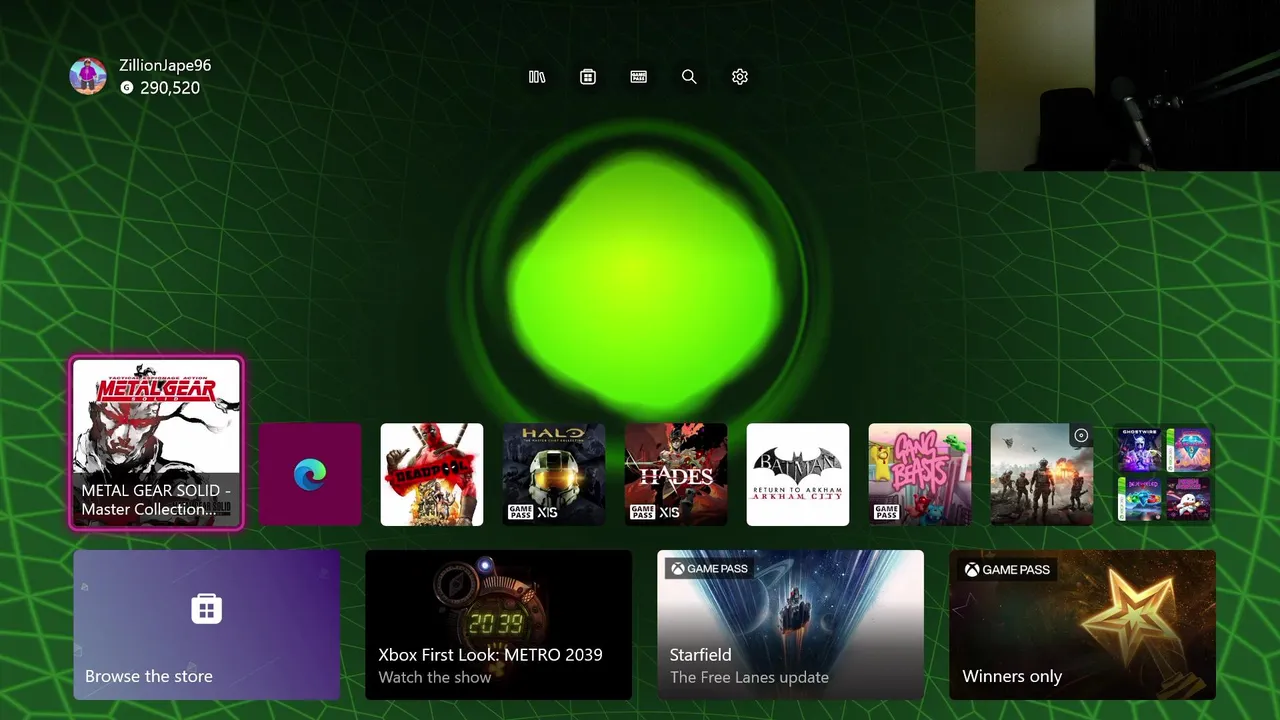Open the Microsoft Store icon in top bar
This screenshot has width=1280, height=720.
click(588, 77)
